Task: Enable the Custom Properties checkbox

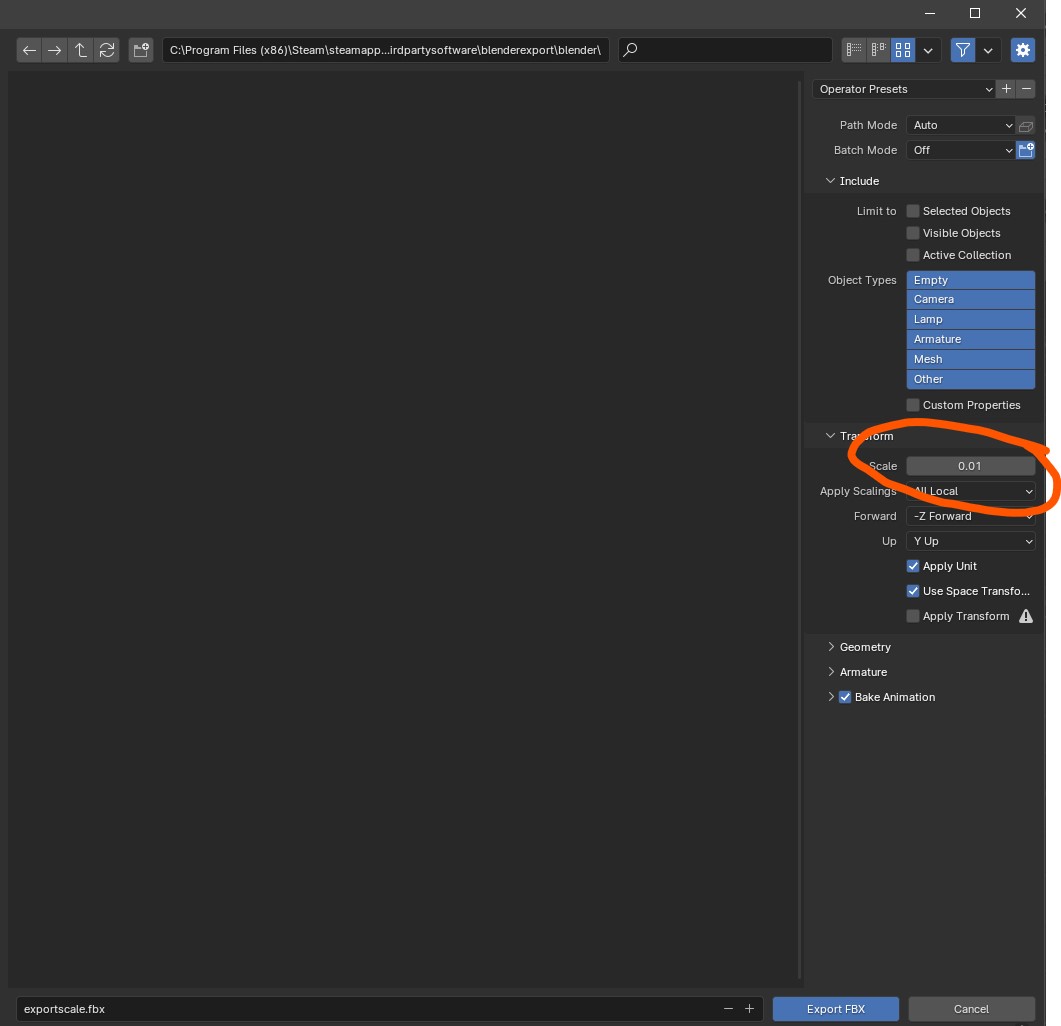Action: pos(913,405)
